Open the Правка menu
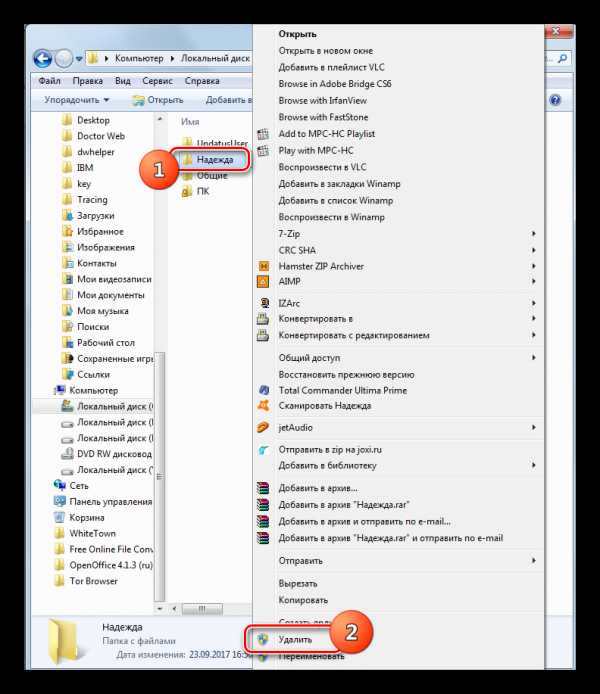Image resolution: width=600 pixels, height=694 pixels. click(88, 81)
